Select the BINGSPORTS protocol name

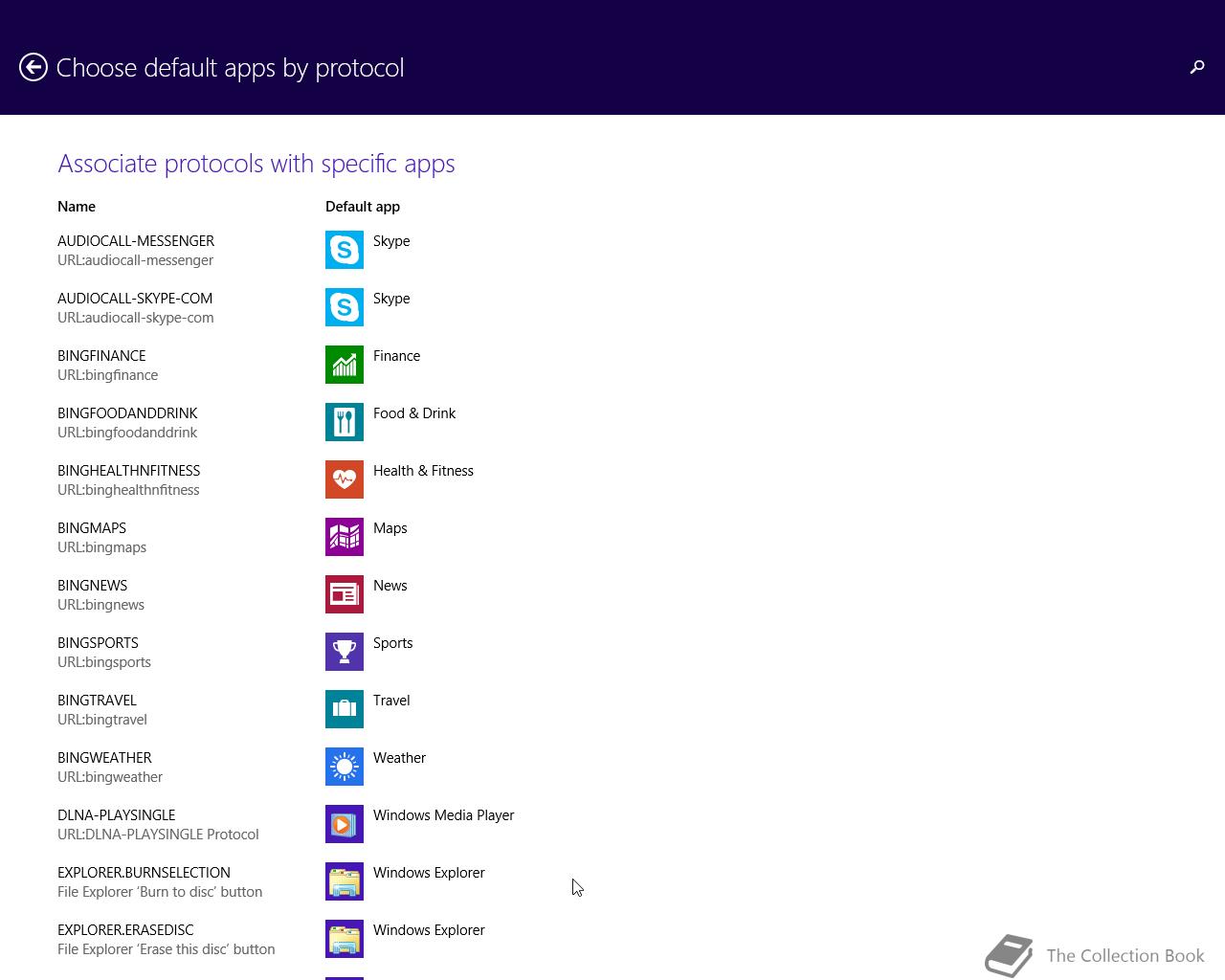point(98,643)
